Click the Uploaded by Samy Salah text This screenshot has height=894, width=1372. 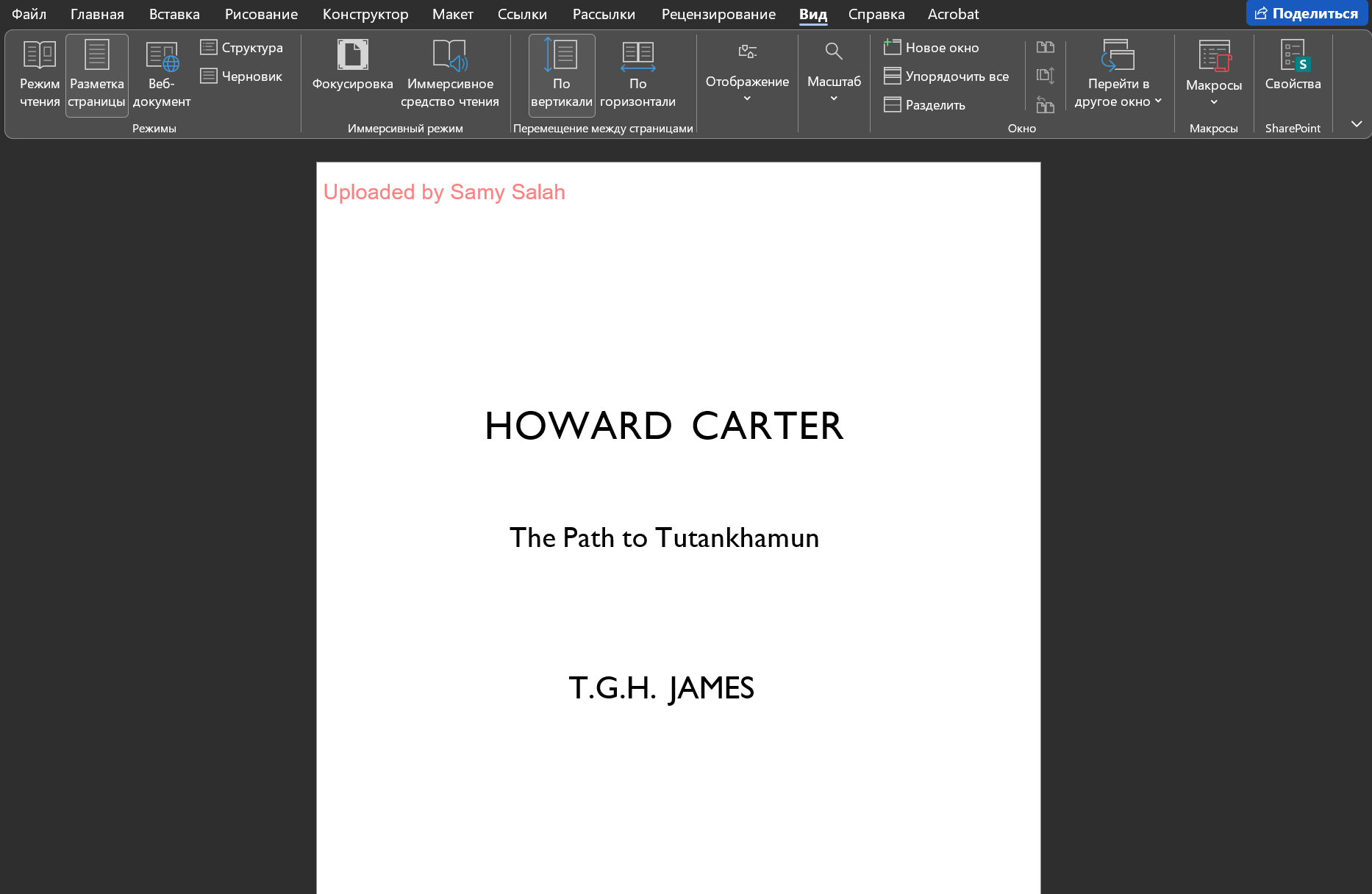pos(444,192)
